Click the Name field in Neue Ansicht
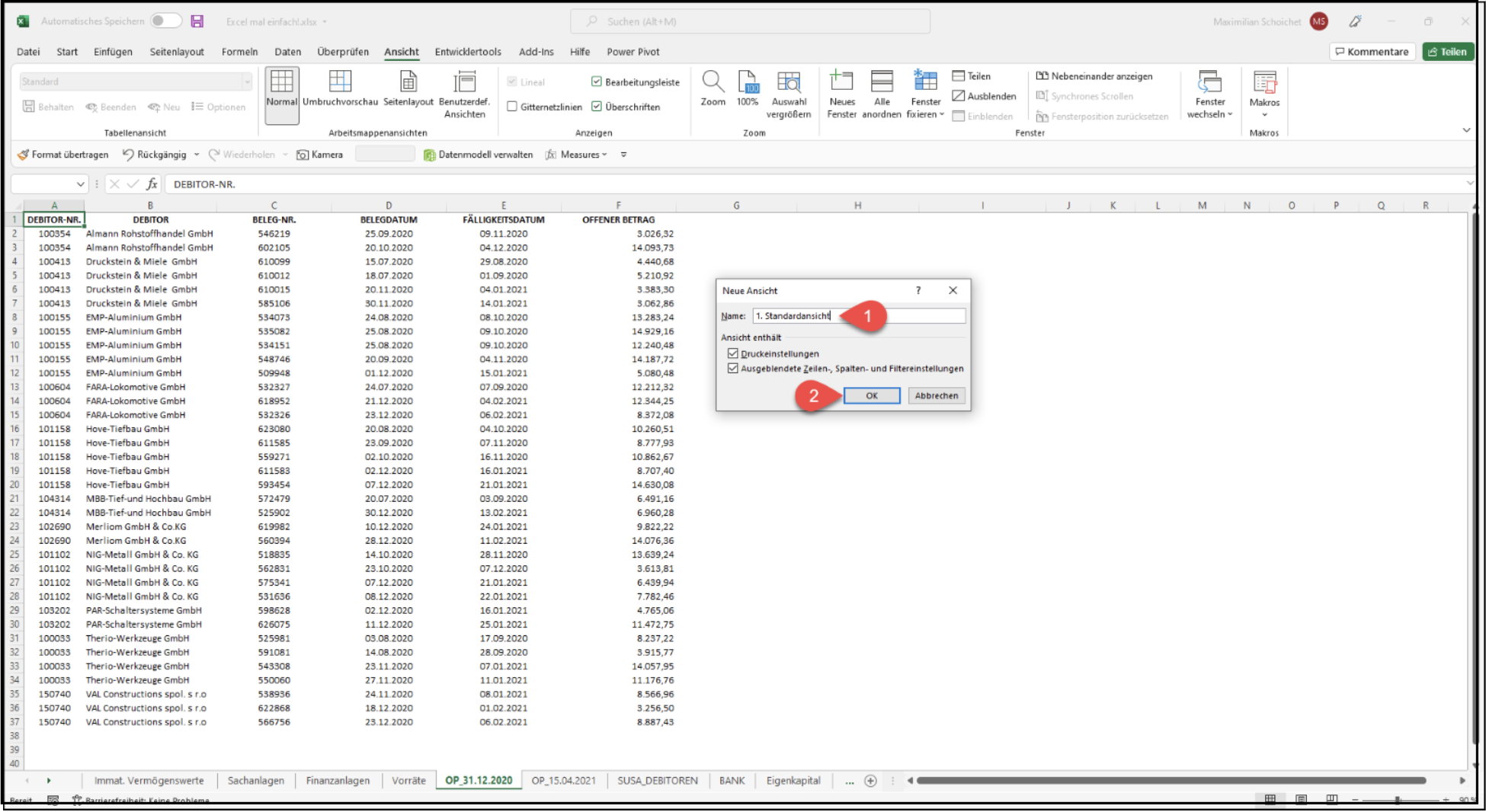The height and width of the screenshot is (812, 1486). tap(859, 315)
